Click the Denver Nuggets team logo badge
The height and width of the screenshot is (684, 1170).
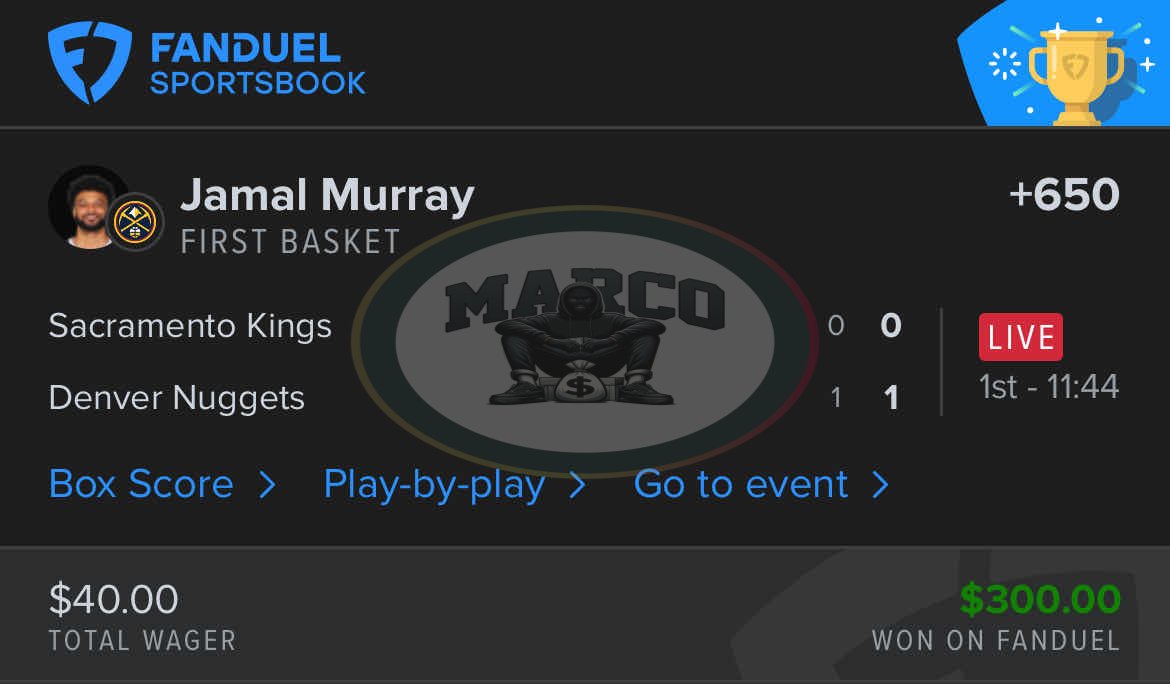tap(135, 222)
